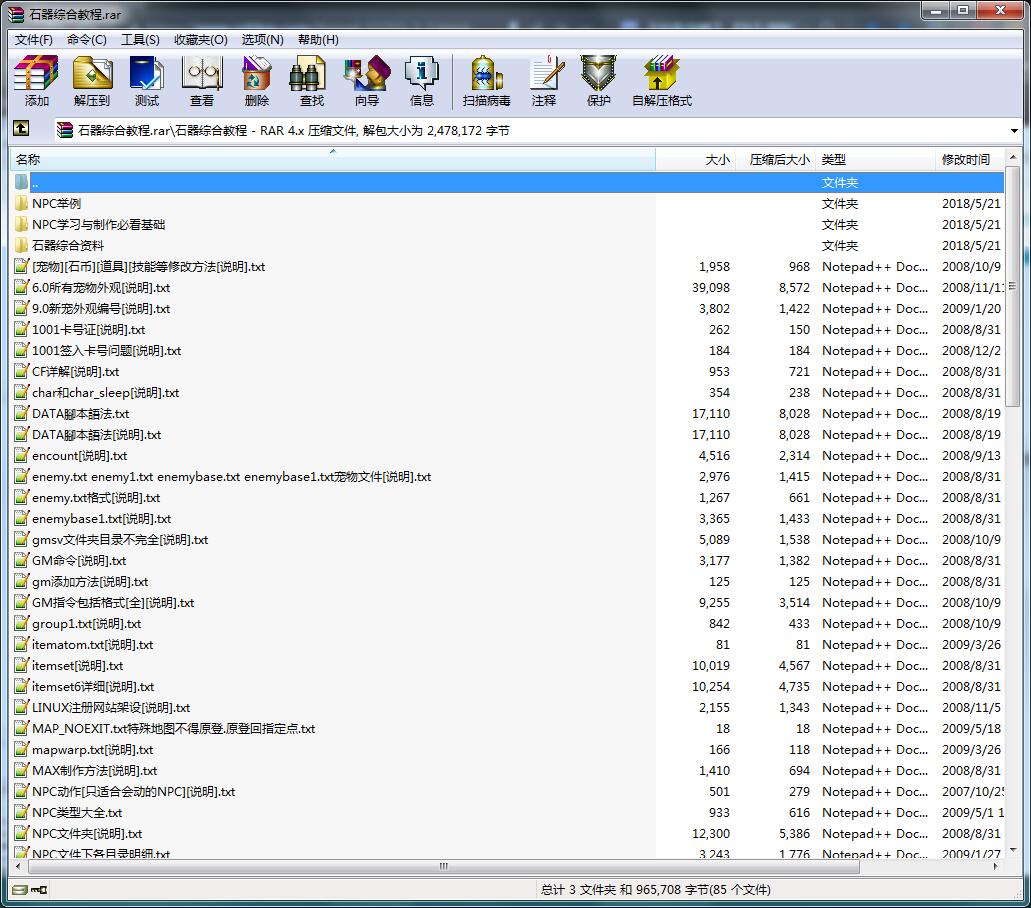Expand the address path dropdown arrow
1031x908 pixels.
tap(1014, 131)
